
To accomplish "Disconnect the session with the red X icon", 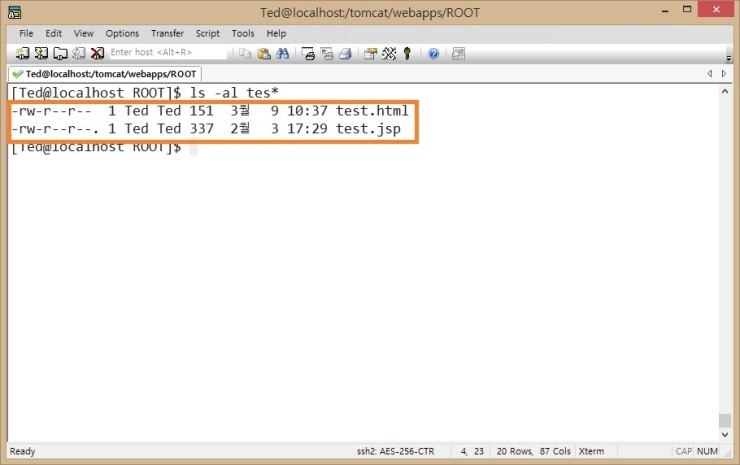I will [x=97, y=53].
